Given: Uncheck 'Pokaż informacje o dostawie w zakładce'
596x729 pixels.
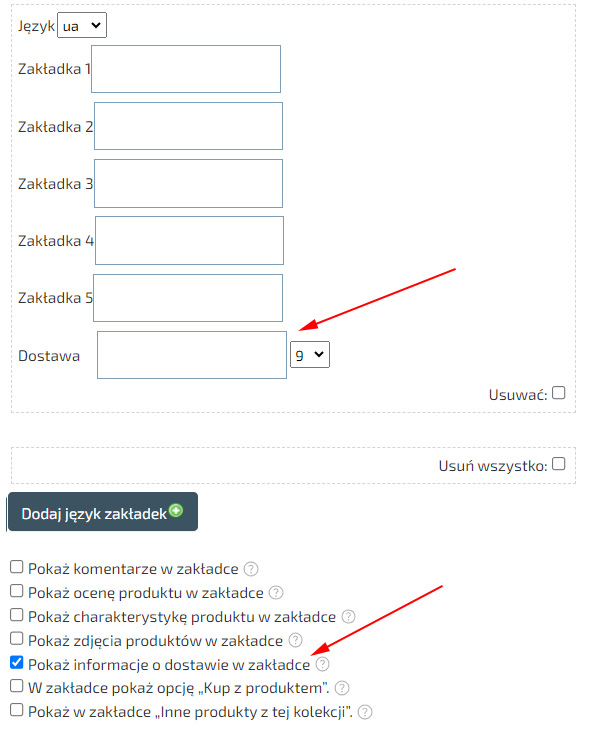Looking at the screenshot, I should pos(17,663).
